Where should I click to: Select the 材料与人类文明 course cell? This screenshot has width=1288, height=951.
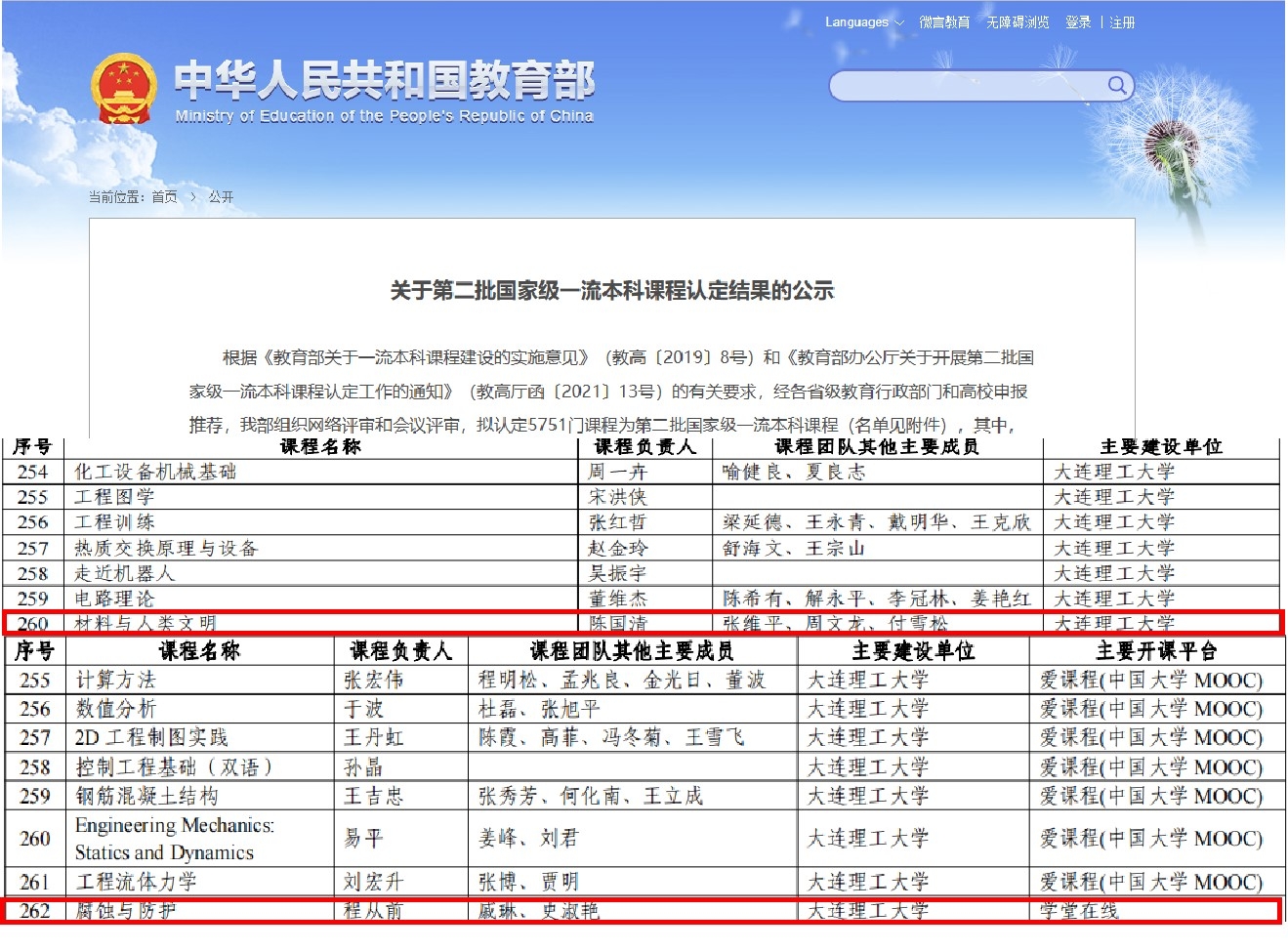145,623
